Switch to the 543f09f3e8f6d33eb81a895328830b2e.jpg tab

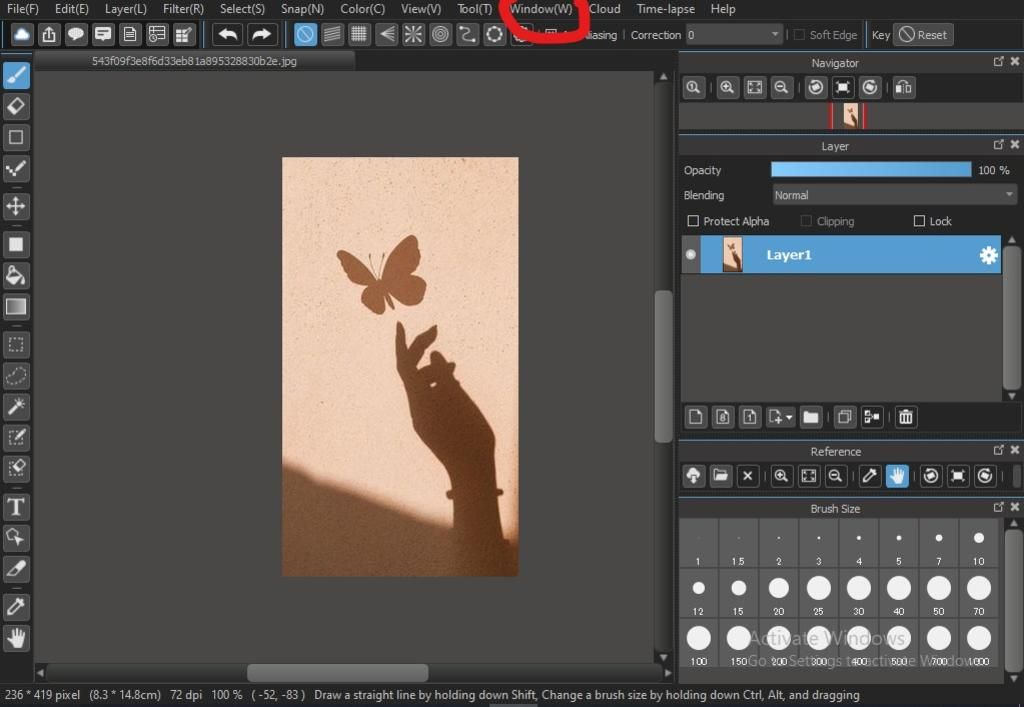click(194, 61)
